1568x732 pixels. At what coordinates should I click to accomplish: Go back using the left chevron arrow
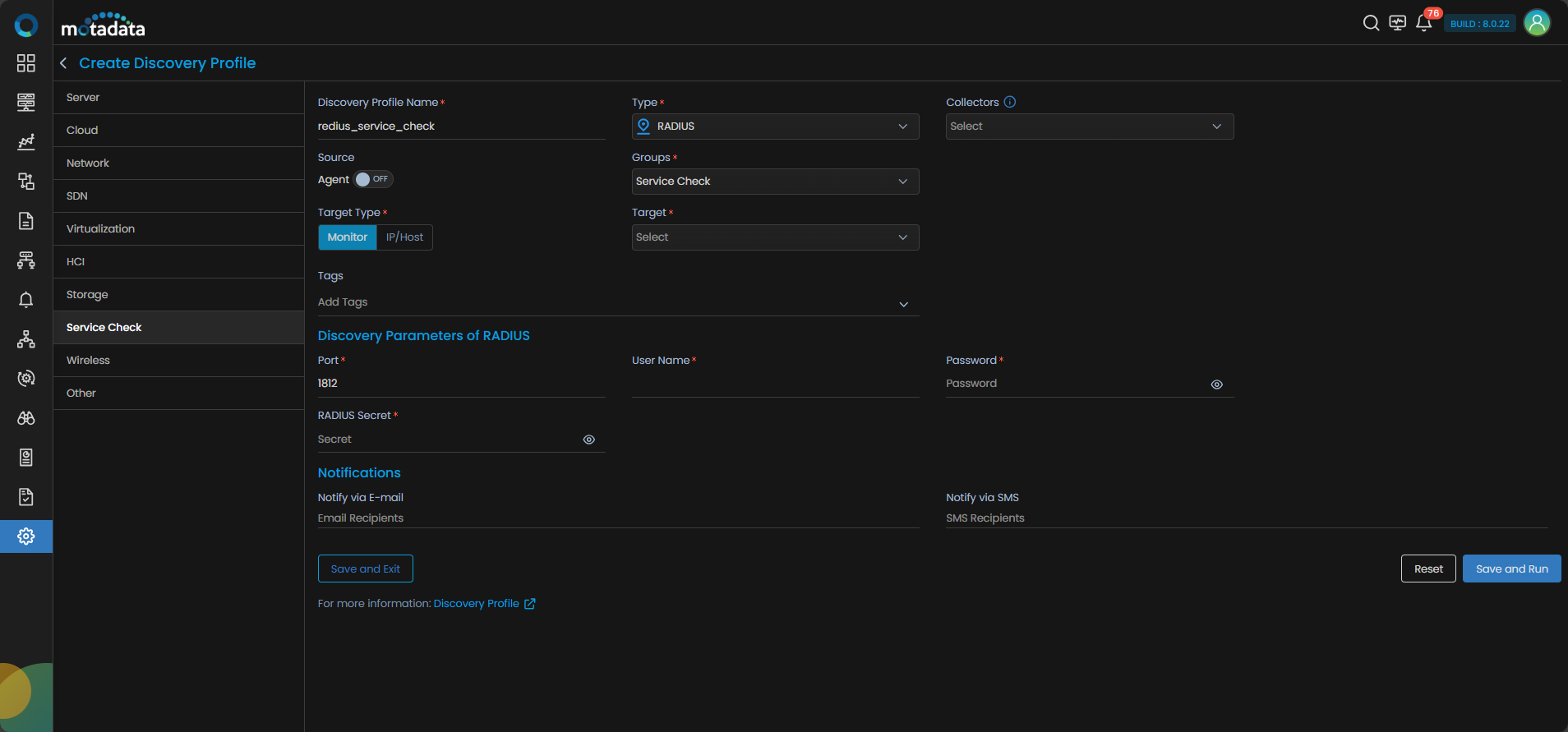tap(63, 63)
